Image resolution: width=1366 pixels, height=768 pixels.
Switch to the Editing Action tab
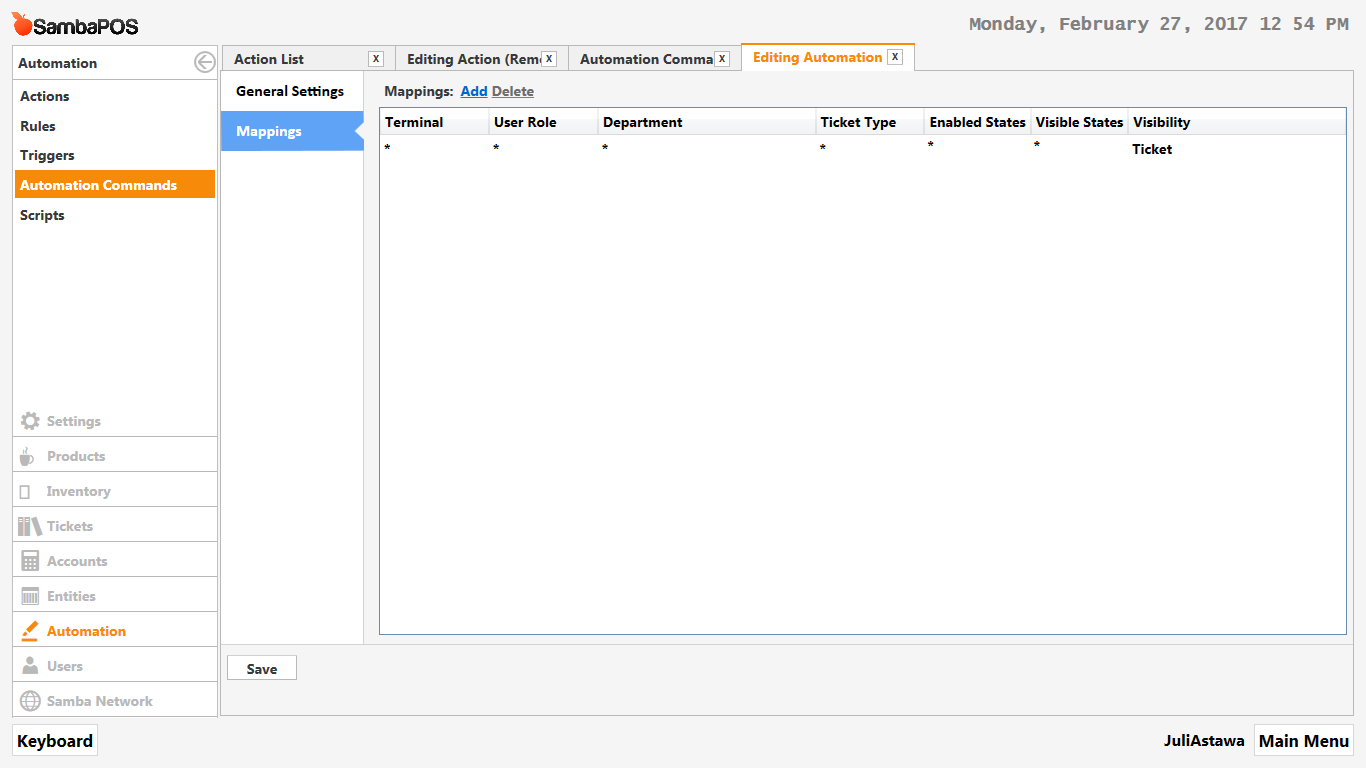(473, 59)
